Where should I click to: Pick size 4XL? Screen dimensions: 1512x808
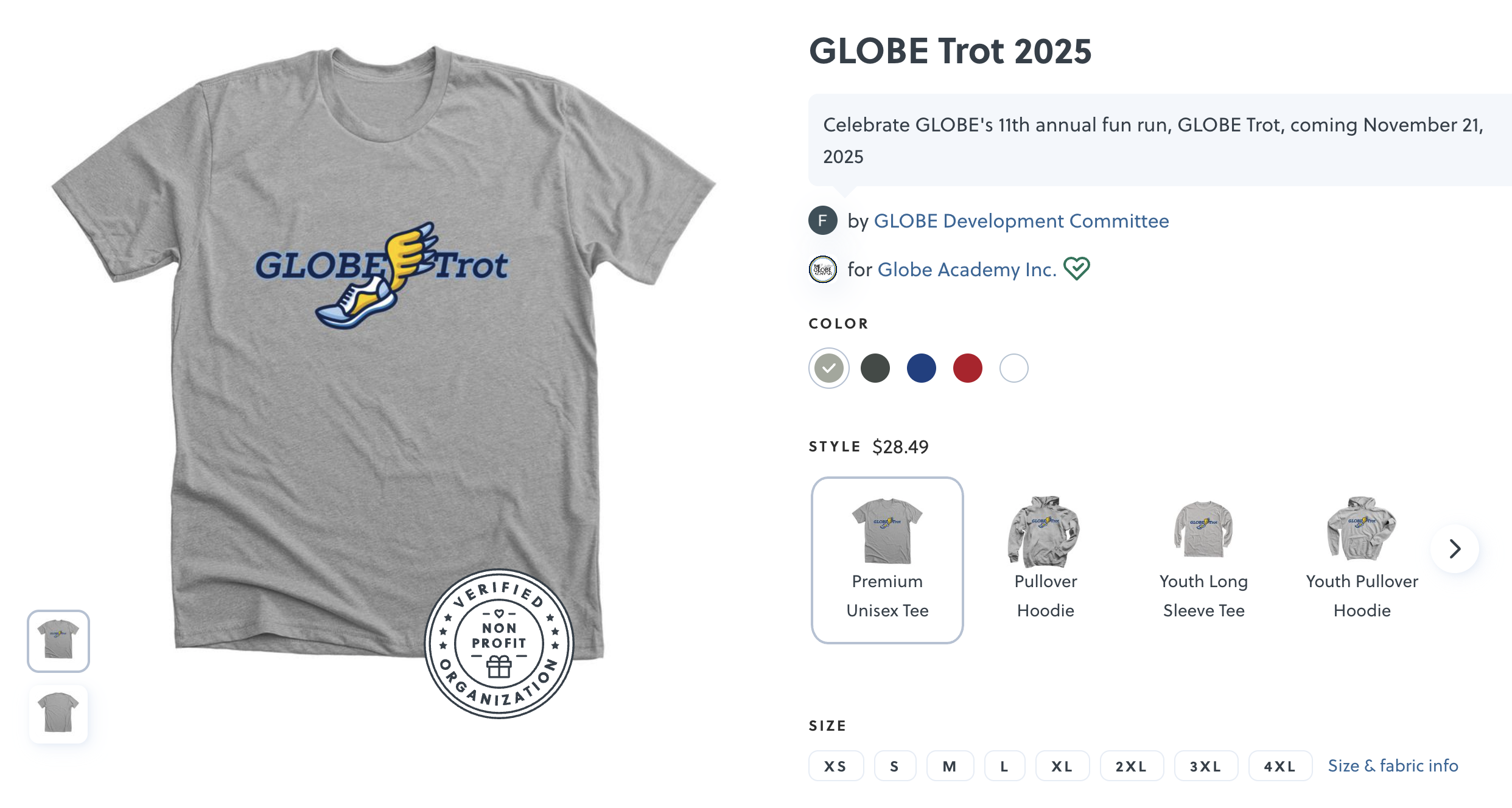pyautogui.click(x=1280, y=766)
